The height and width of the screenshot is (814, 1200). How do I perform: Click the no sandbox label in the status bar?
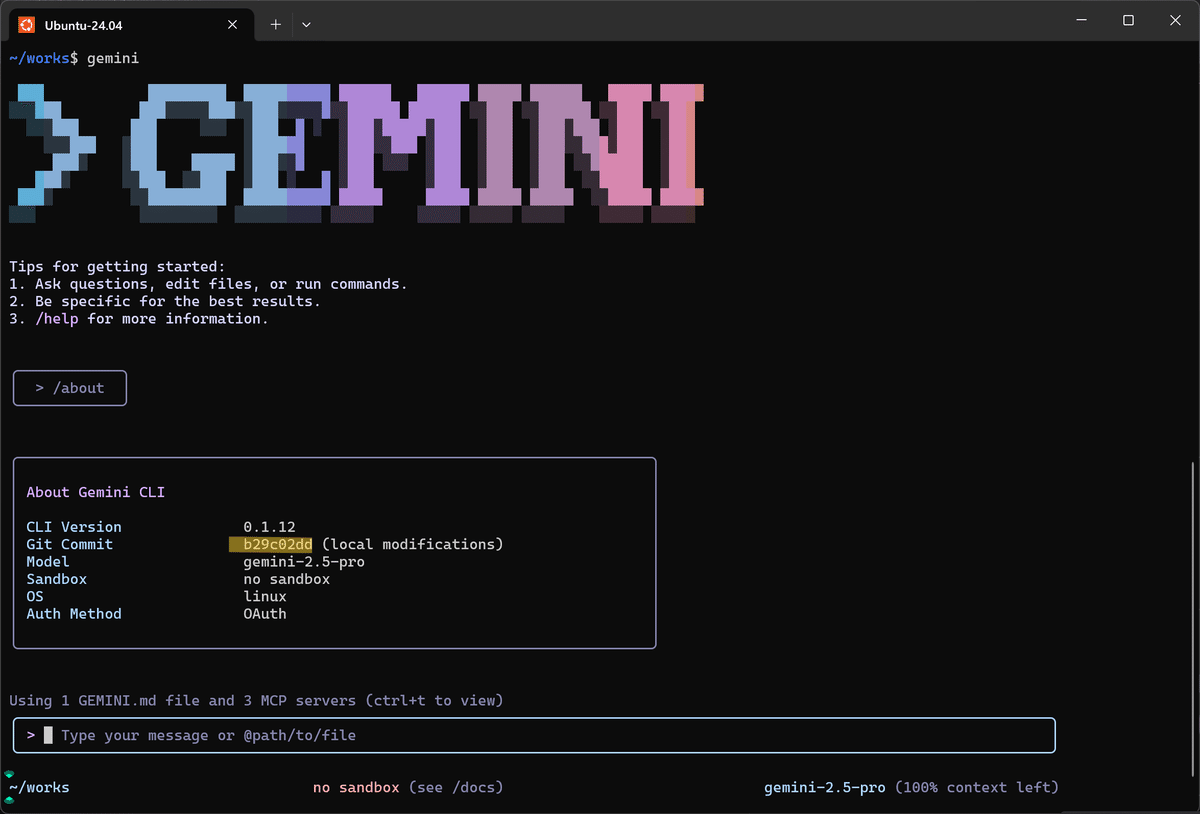[x=355, y=787]
